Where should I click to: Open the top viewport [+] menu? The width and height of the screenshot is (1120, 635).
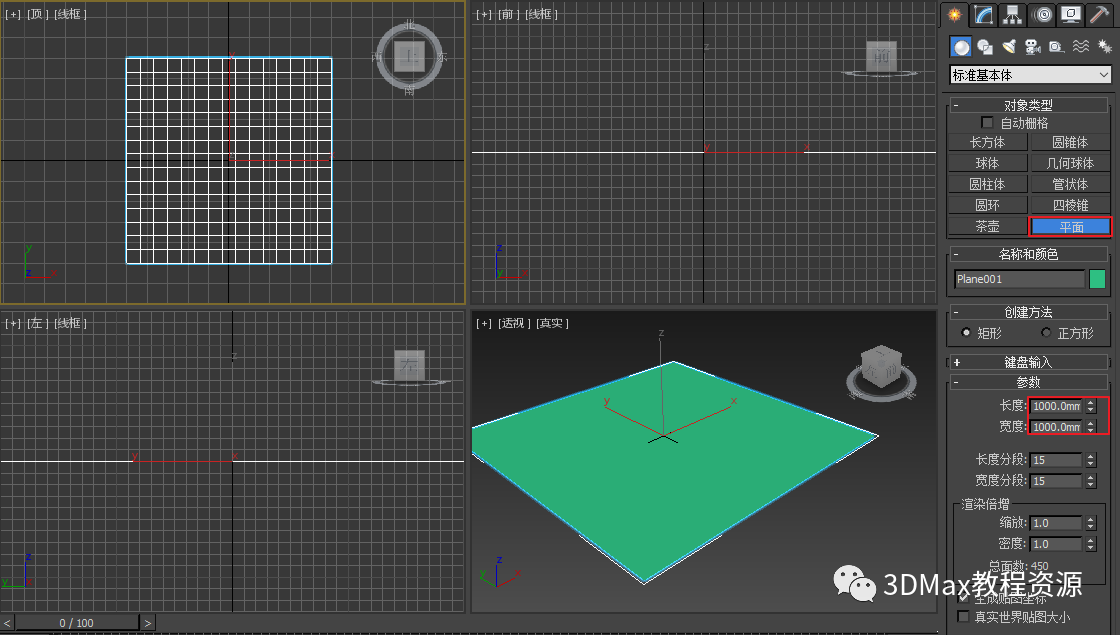pyautogui.click(x=13, y=14)
